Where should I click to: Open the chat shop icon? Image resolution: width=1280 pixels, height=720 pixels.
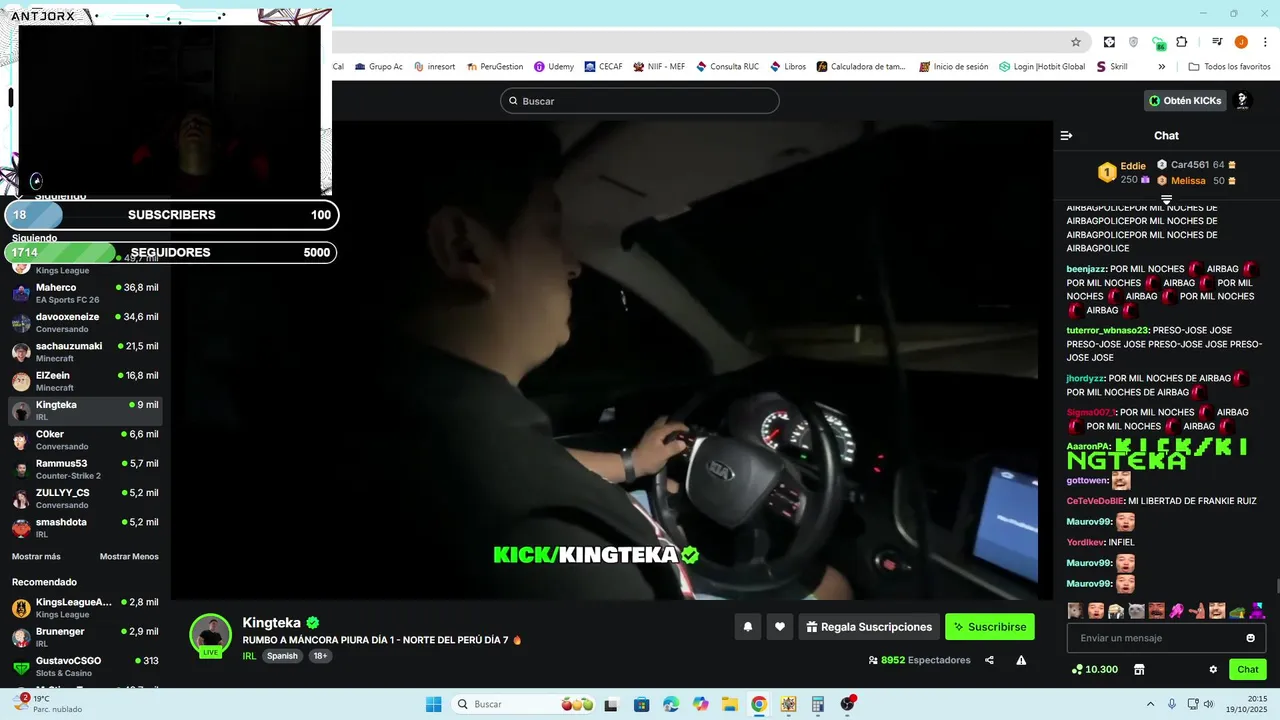(x=1138, y=669)
